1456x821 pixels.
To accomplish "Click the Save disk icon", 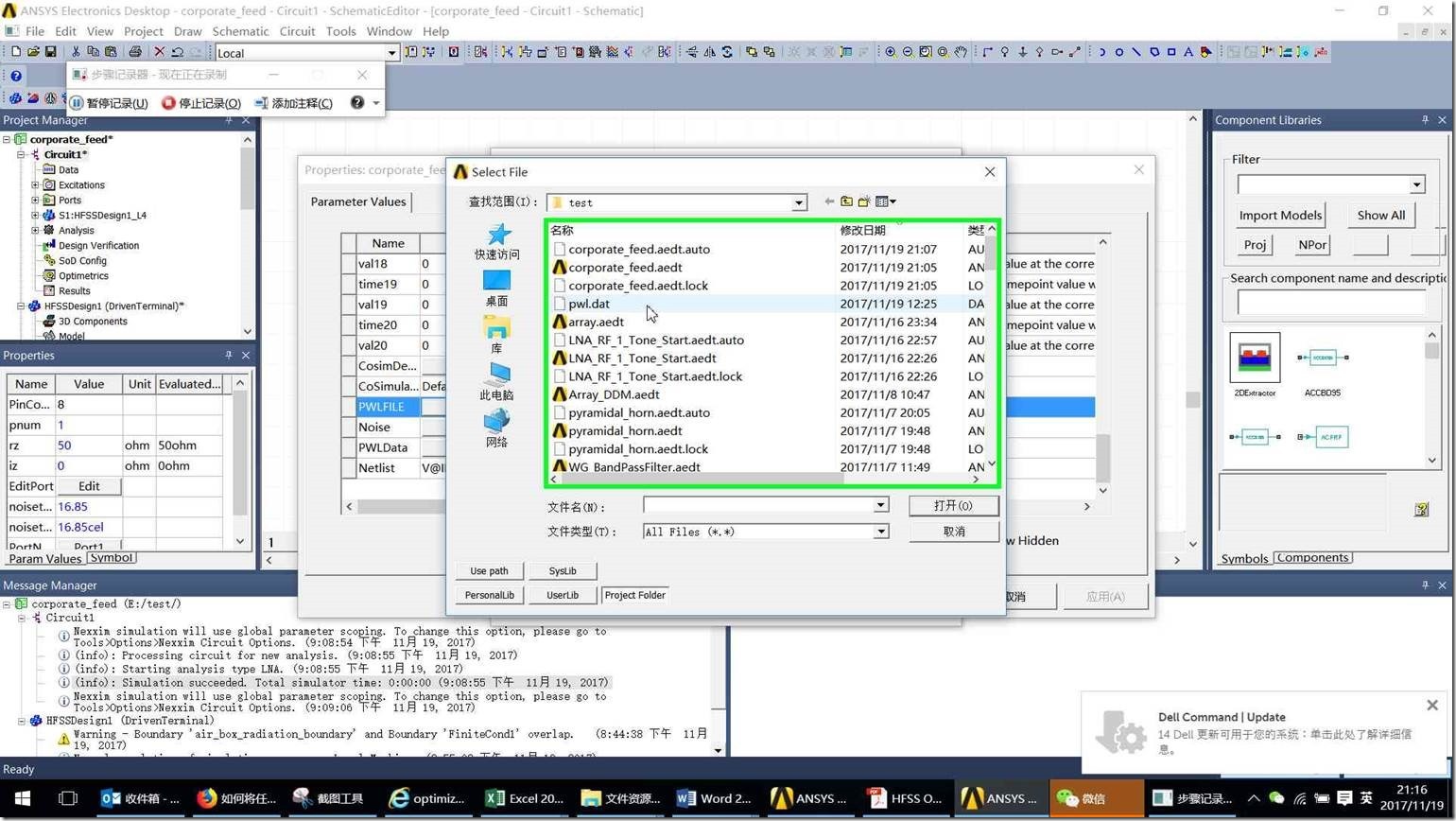I will (x=49, y=52).
